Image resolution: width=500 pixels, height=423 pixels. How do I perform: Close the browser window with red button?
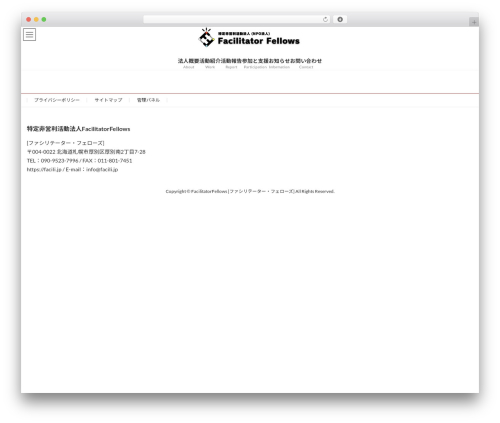[x=29, y=19]
